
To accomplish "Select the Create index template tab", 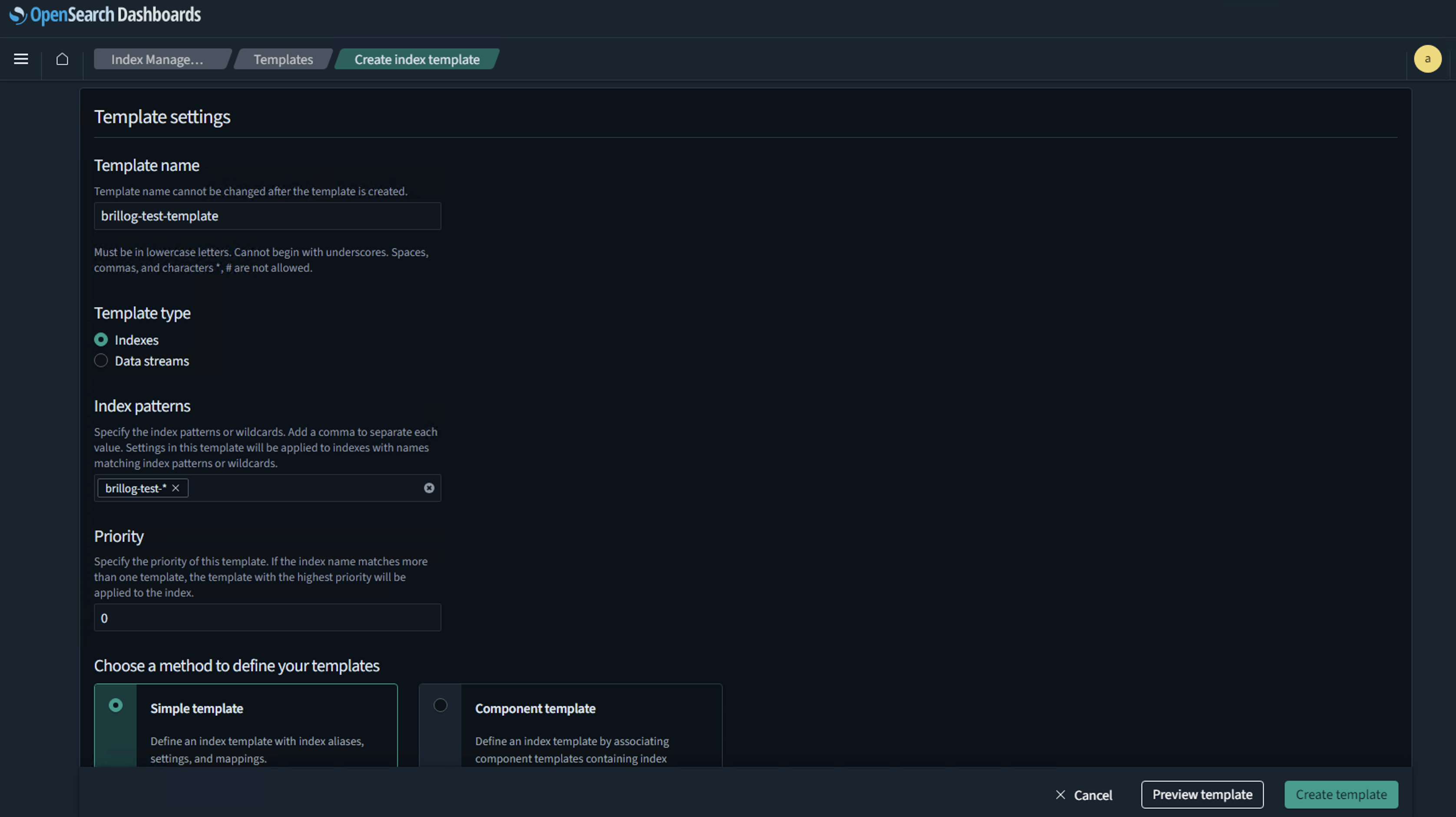I will pos(416,59).
